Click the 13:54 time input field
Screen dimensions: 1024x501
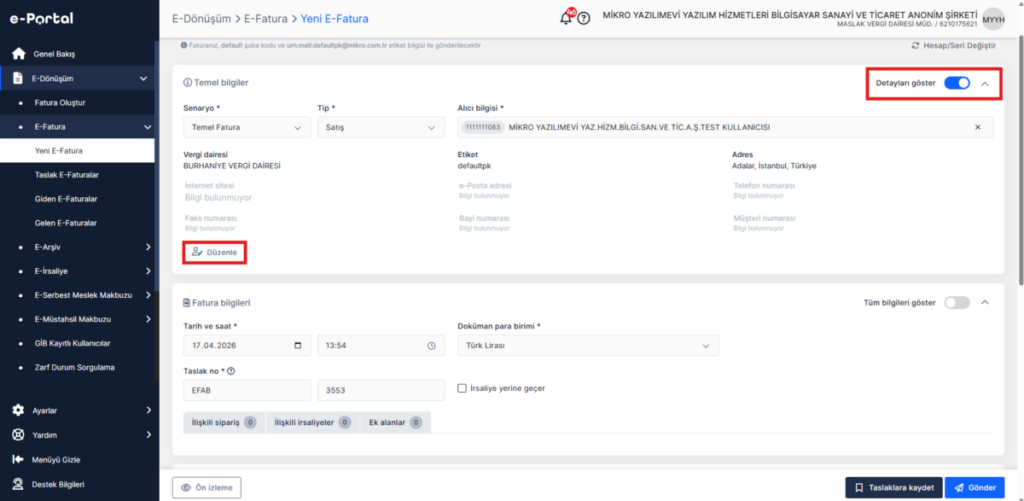(379, 346)
